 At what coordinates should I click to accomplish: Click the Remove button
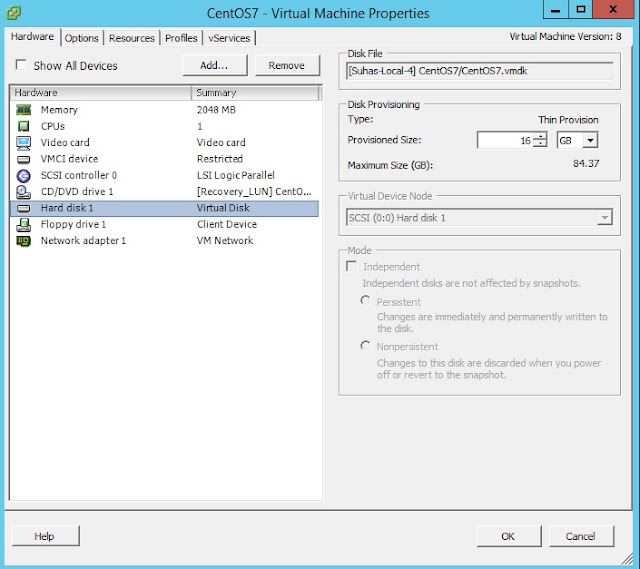pos(287,65)
